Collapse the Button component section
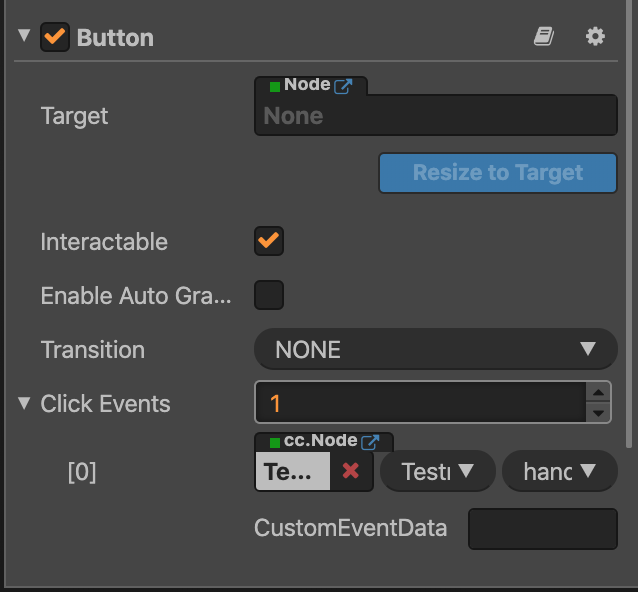Viewport: 638px width, 592px height. coord(24,37)
